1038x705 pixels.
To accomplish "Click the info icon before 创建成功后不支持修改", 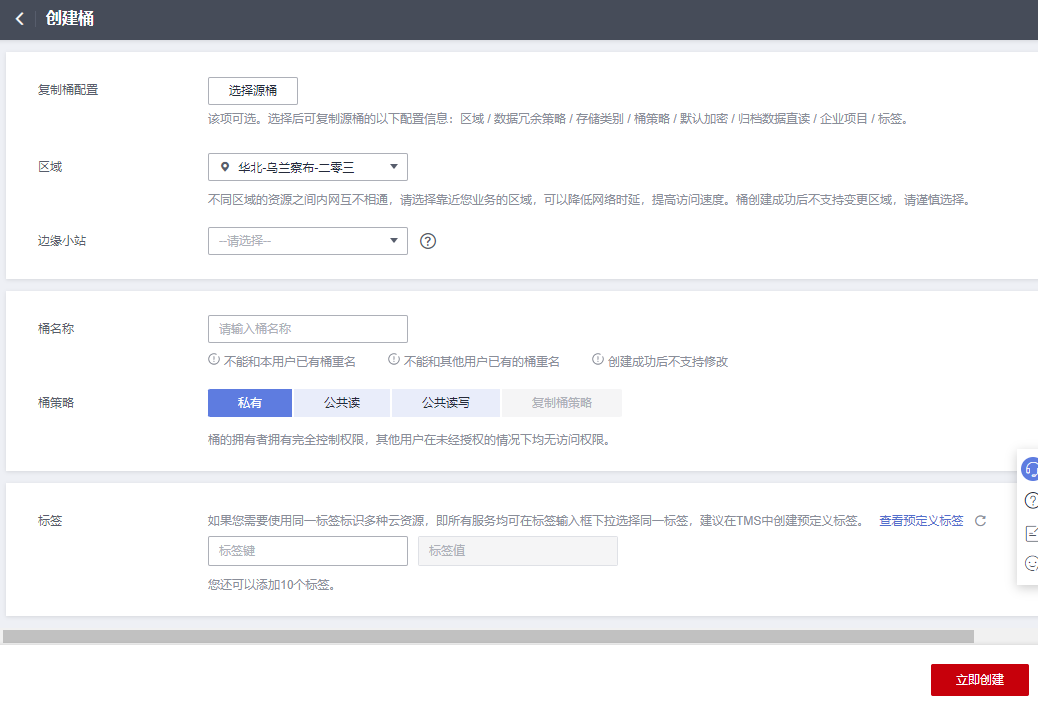I will click(x=598, y=360).
